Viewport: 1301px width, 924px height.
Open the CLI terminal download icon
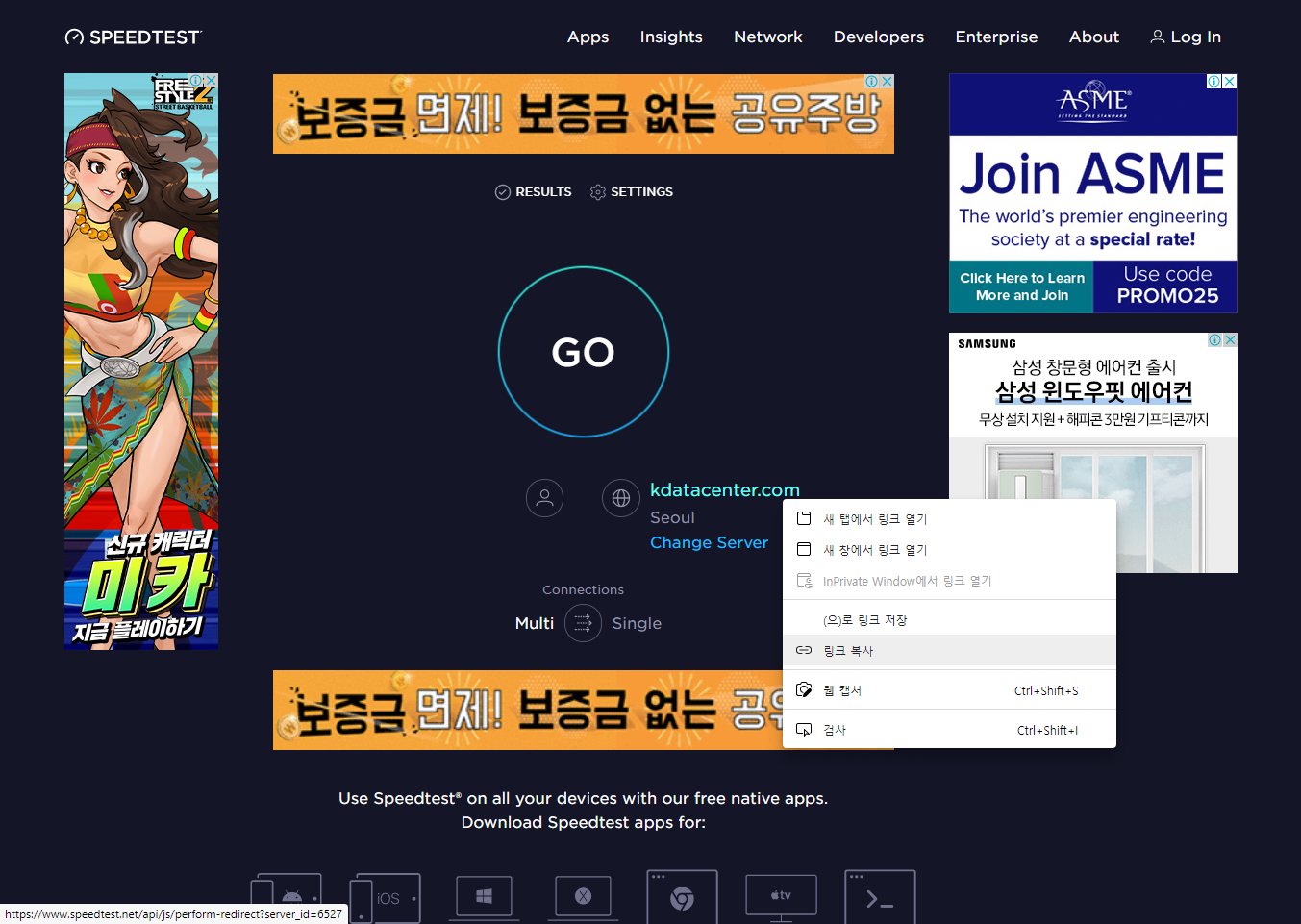(880, 897)
